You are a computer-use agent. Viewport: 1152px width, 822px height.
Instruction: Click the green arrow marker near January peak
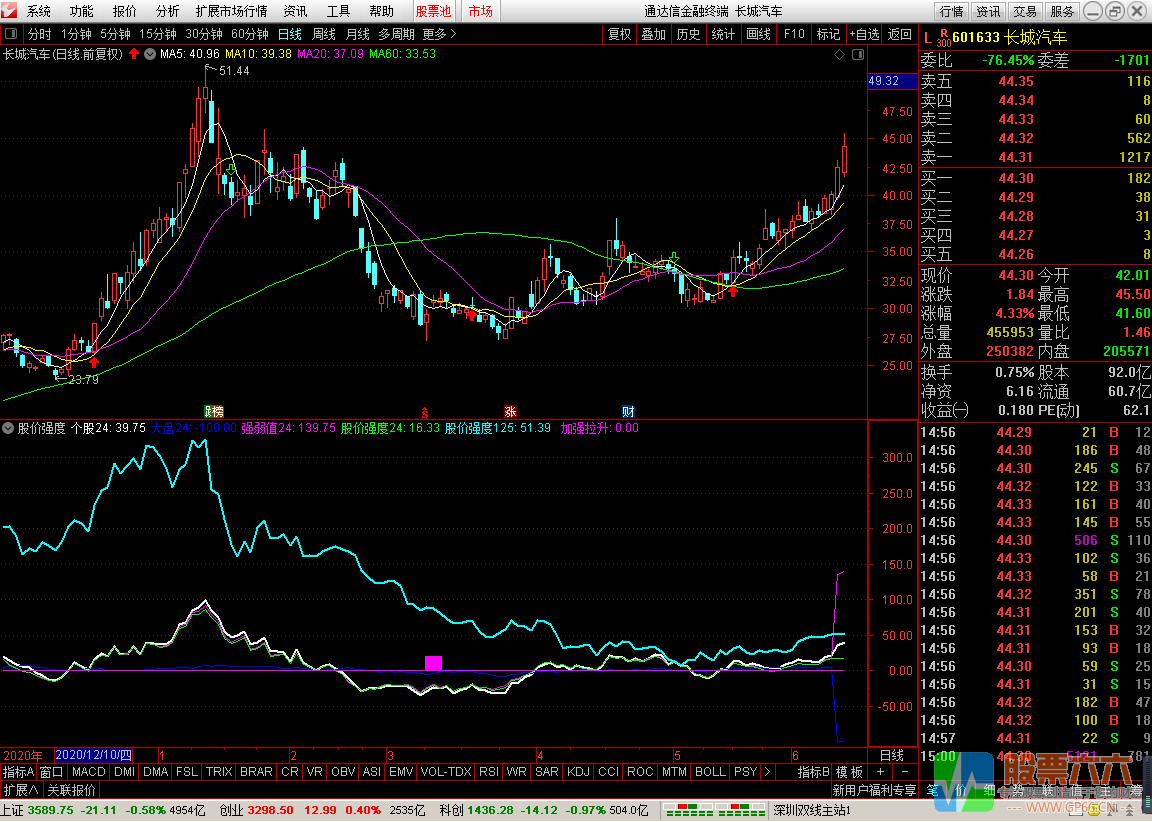click(231, 170)
